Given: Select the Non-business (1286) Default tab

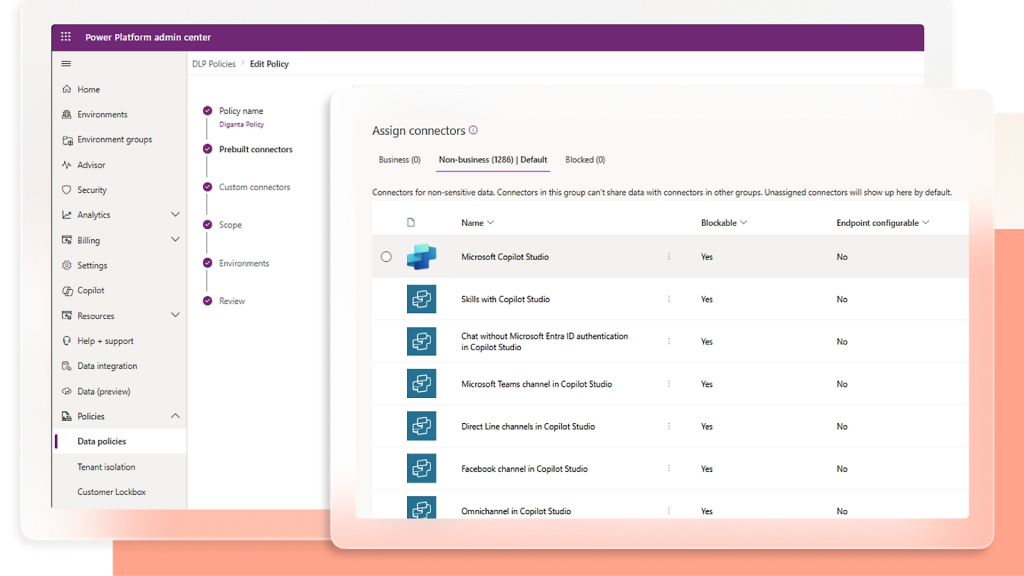Looking at the screenshot, I should 493,159.
